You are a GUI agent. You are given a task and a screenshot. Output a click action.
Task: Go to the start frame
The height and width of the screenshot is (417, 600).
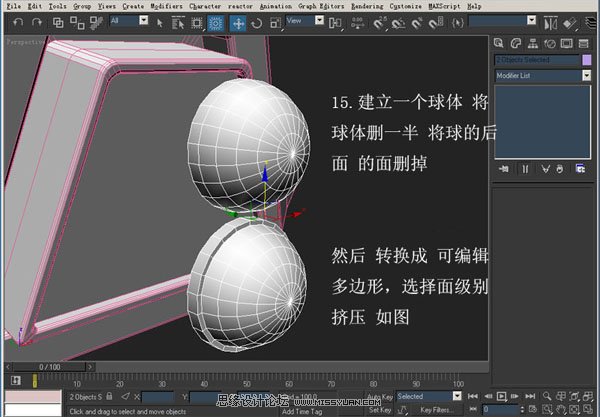click(473, 396)
